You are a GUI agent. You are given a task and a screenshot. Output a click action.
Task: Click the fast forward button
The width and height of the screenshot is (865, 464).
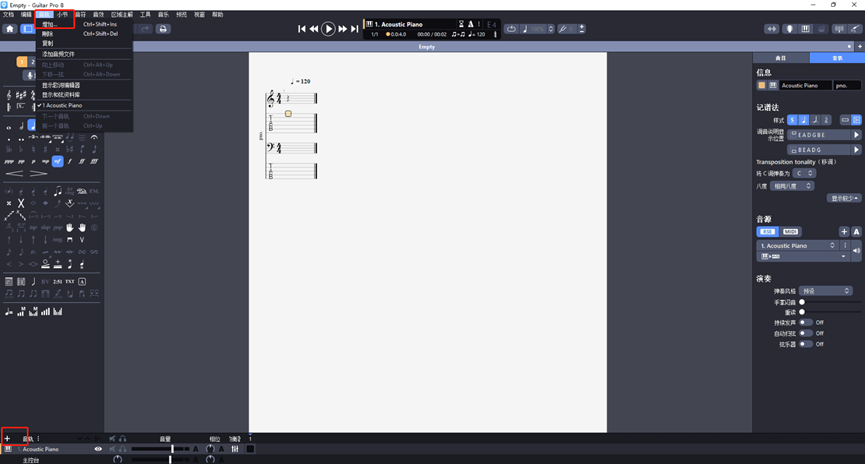point(342,29)
